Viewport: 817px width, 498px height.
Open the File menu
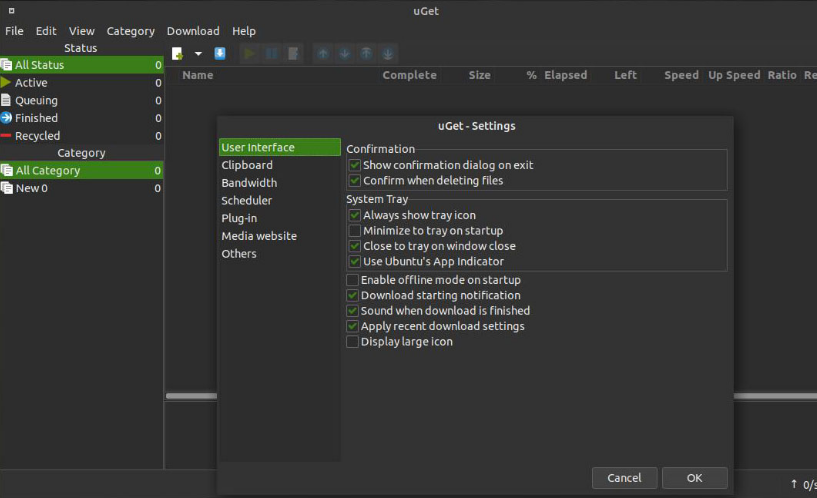14,31
